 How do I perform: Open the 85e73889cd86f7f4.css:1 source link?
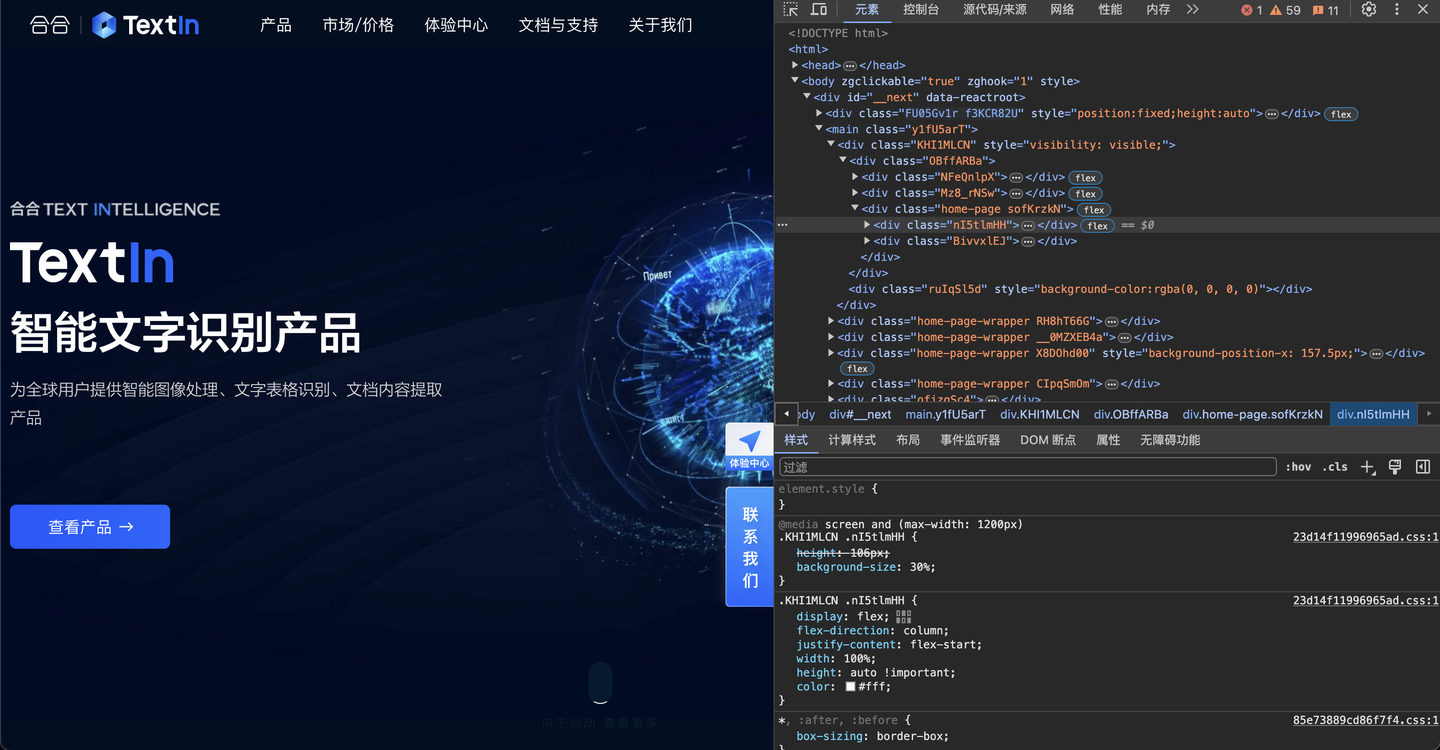click(x=1365, y=720)
